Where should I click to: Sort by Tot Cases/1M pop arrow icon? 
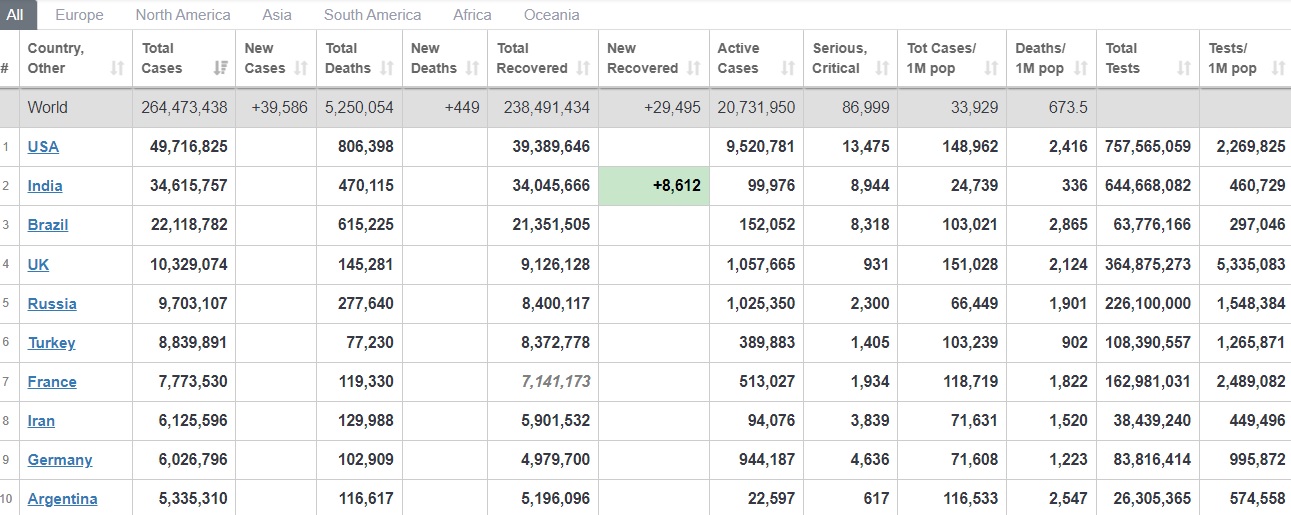pos(990,68)
